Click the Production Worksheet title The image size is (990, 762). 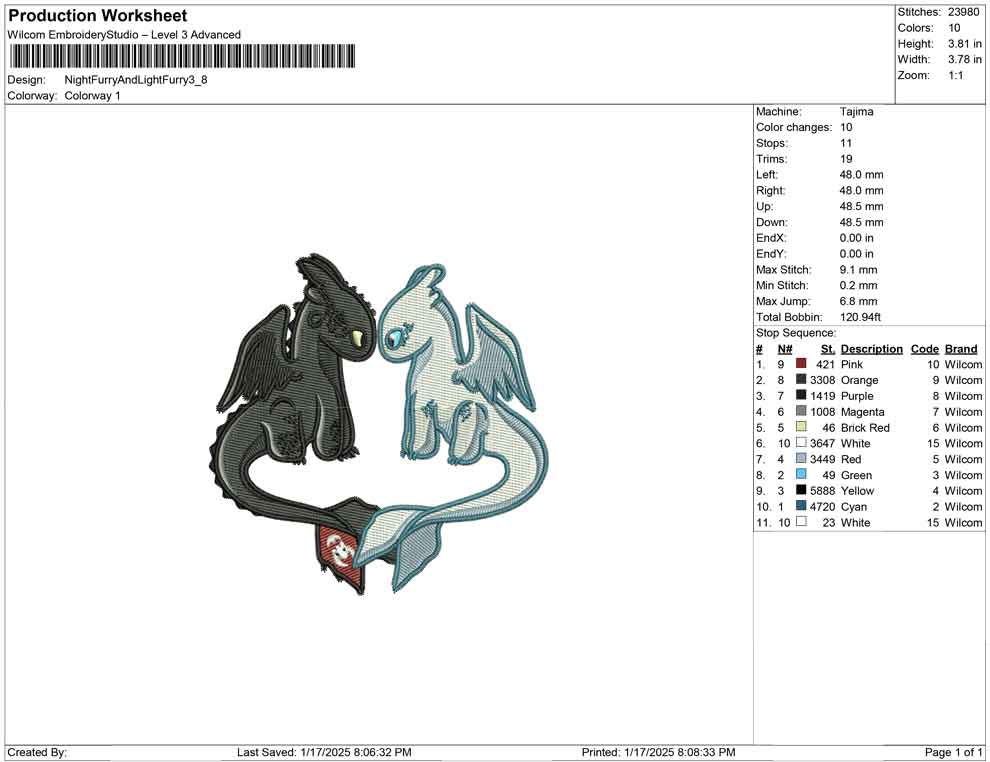click(x=98, y=15)
